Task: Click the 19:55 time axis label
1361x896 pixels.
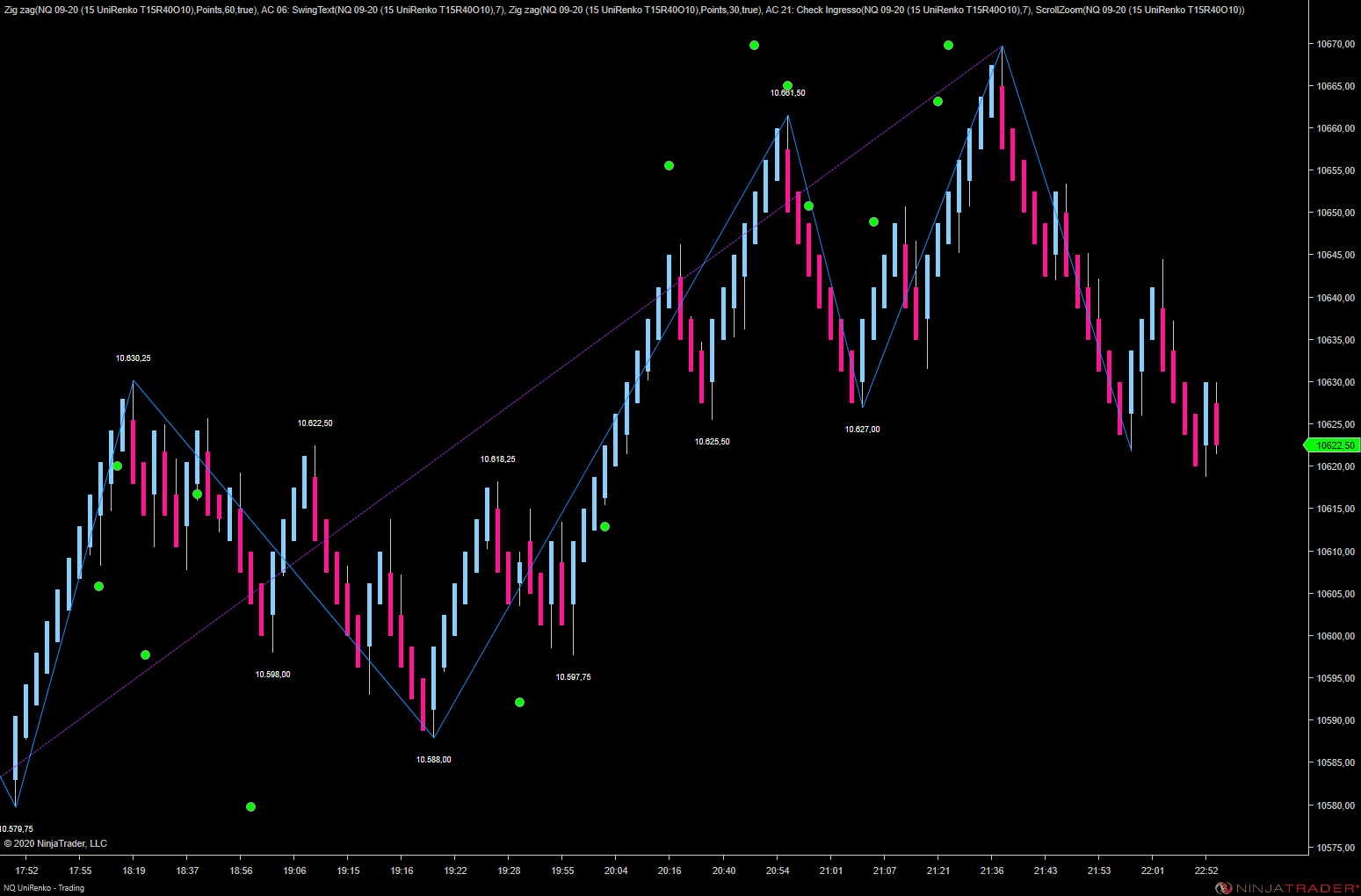Action: (562, 871)
